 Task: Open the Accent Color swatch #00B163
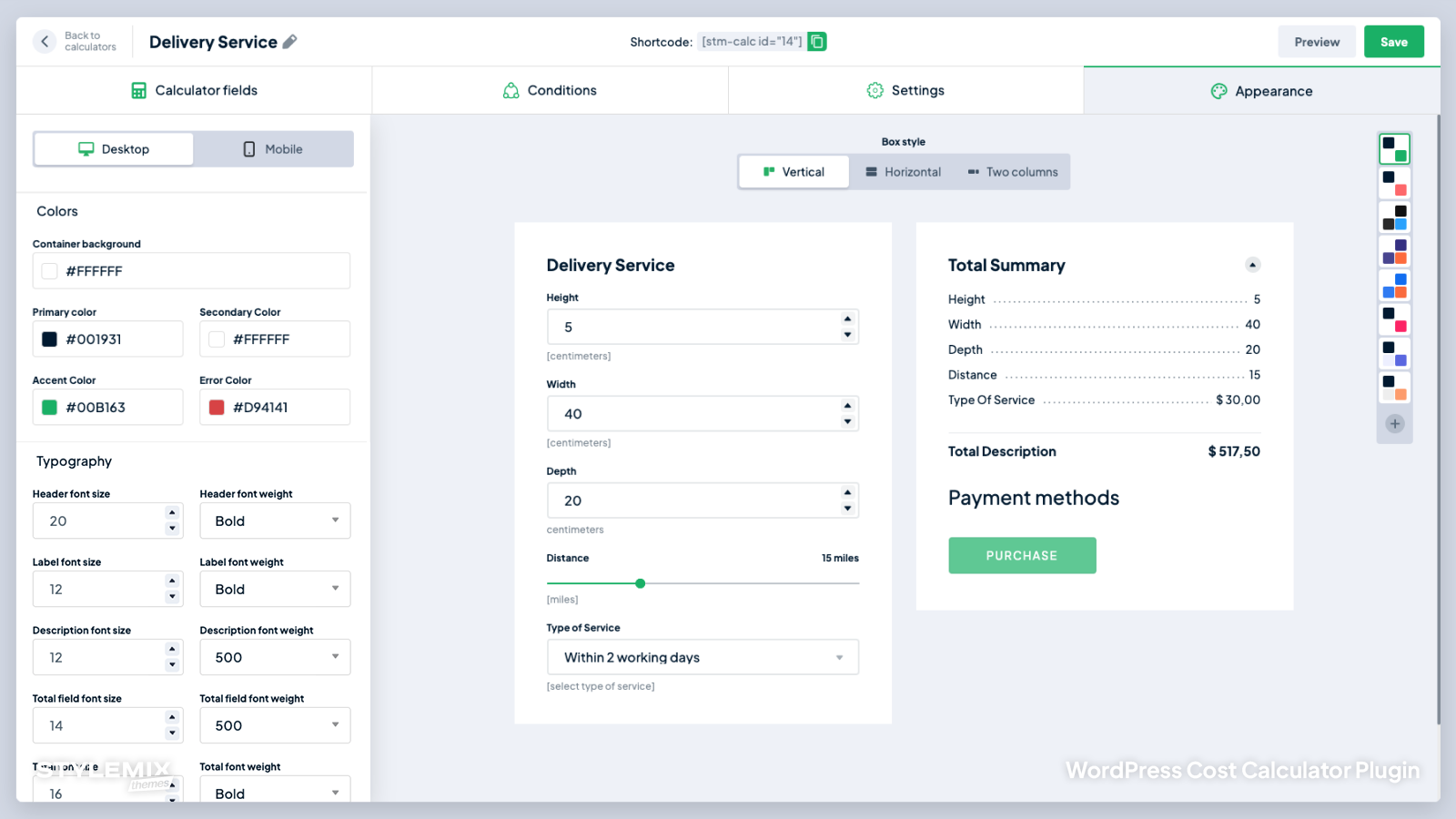pyautogui.click(x=50, y=408)
